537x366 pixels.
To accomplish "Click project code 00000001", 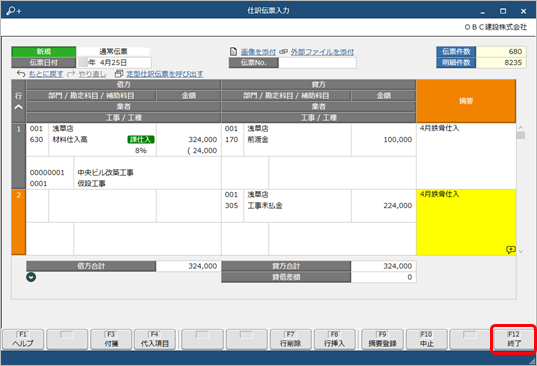I will [47, 173].
